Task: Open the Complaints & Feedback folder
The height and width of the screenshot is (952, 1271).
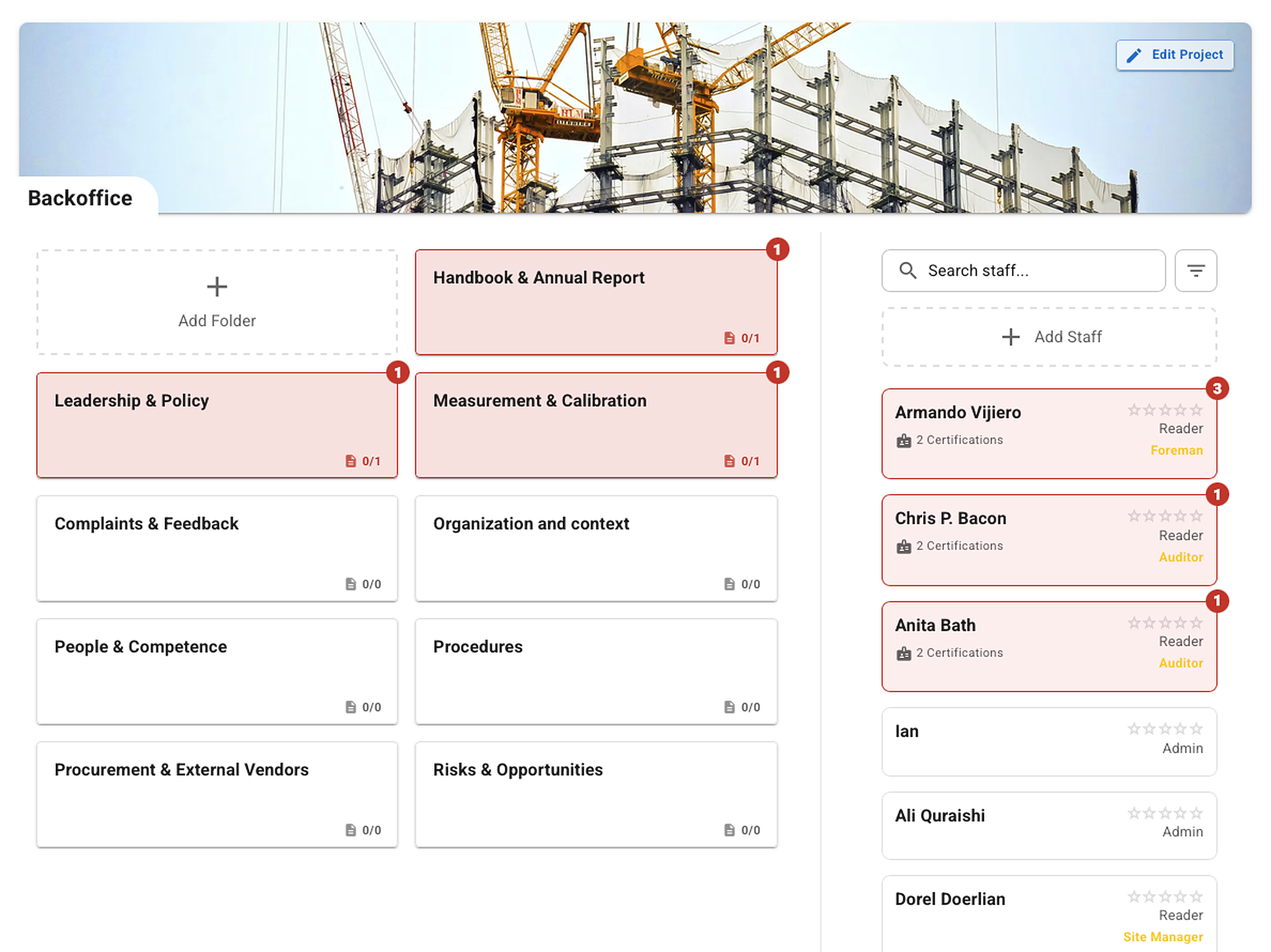Action: pos(217,548)
